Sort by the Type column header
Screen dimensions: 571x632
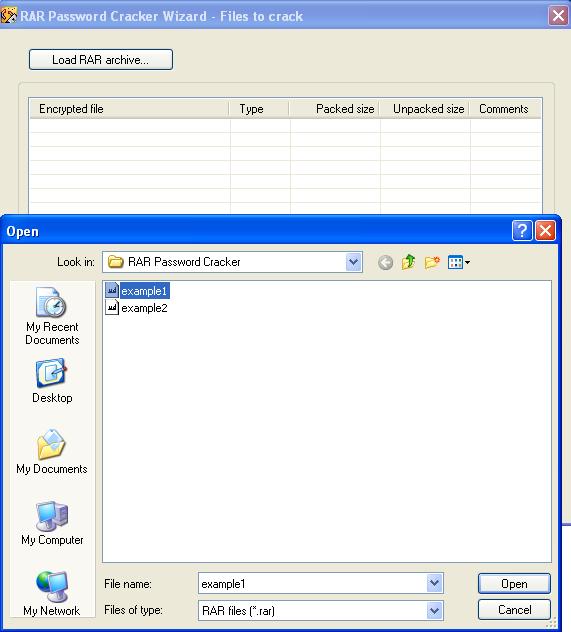point(259,109)
